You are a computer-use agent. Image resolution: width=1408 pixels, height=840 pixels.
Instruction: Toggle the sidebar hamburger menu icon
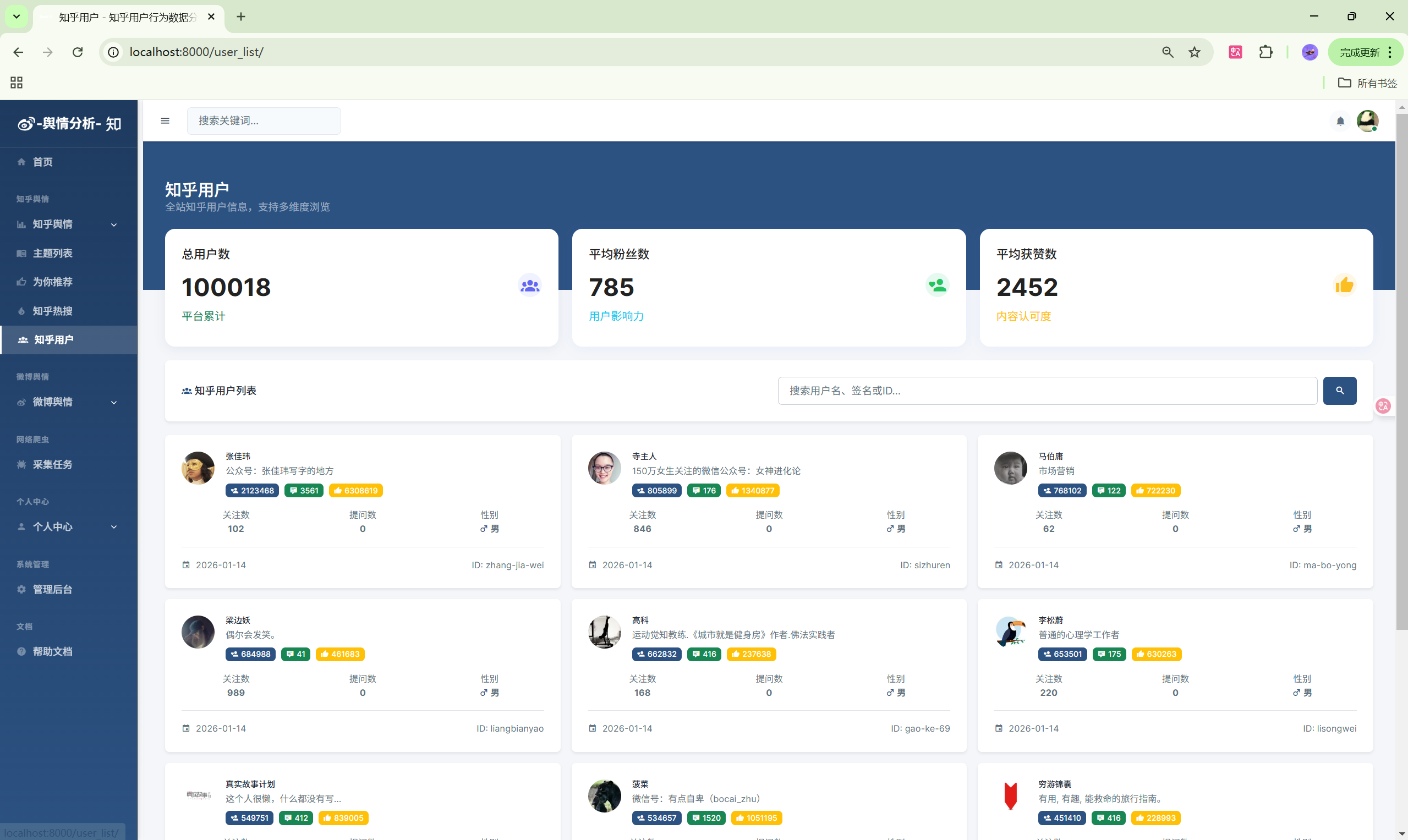[165, 120]
